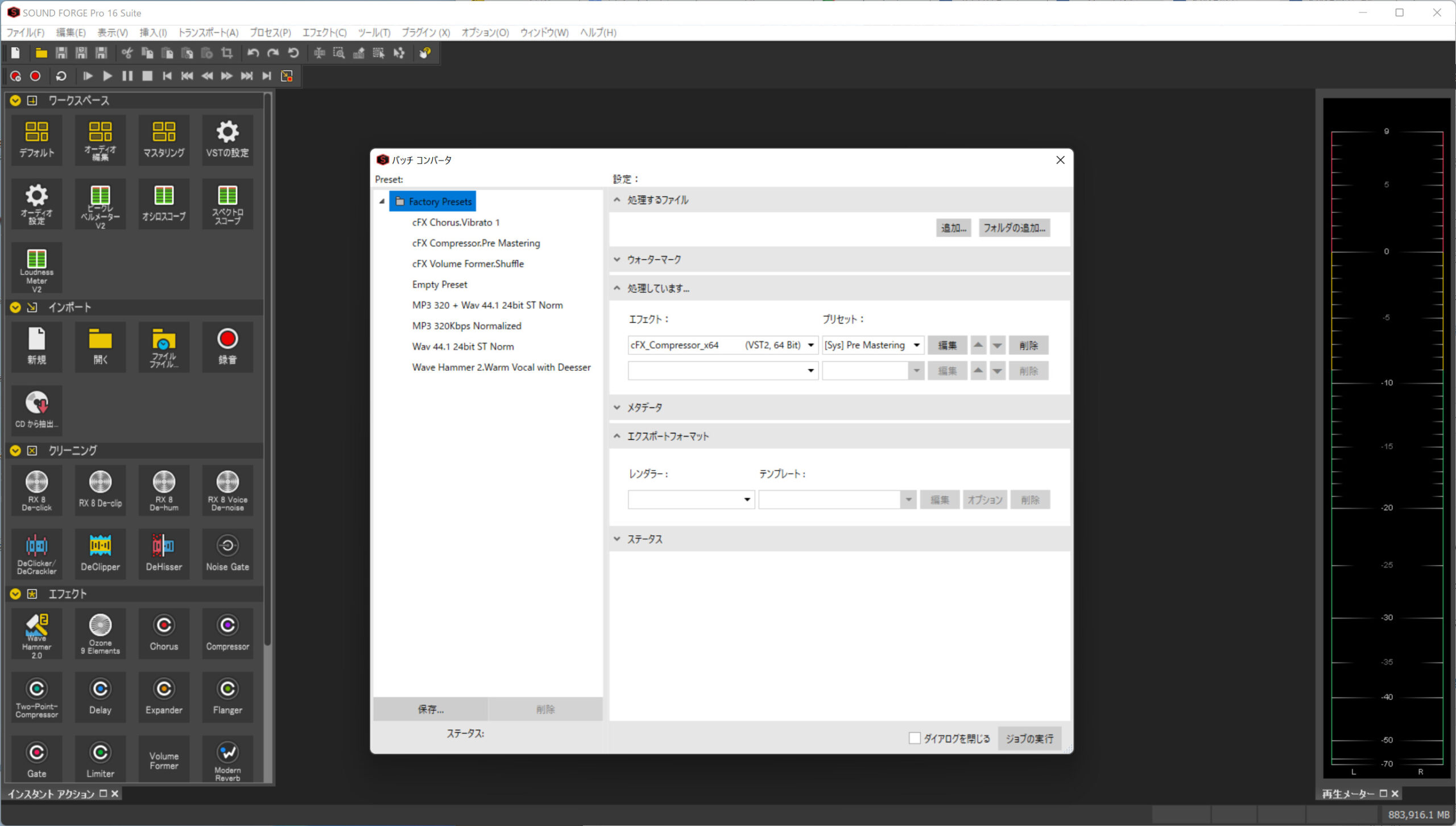
Task: Click the CD から抽出 import icon
Action: pyautogui.click(x=36, y=411)
